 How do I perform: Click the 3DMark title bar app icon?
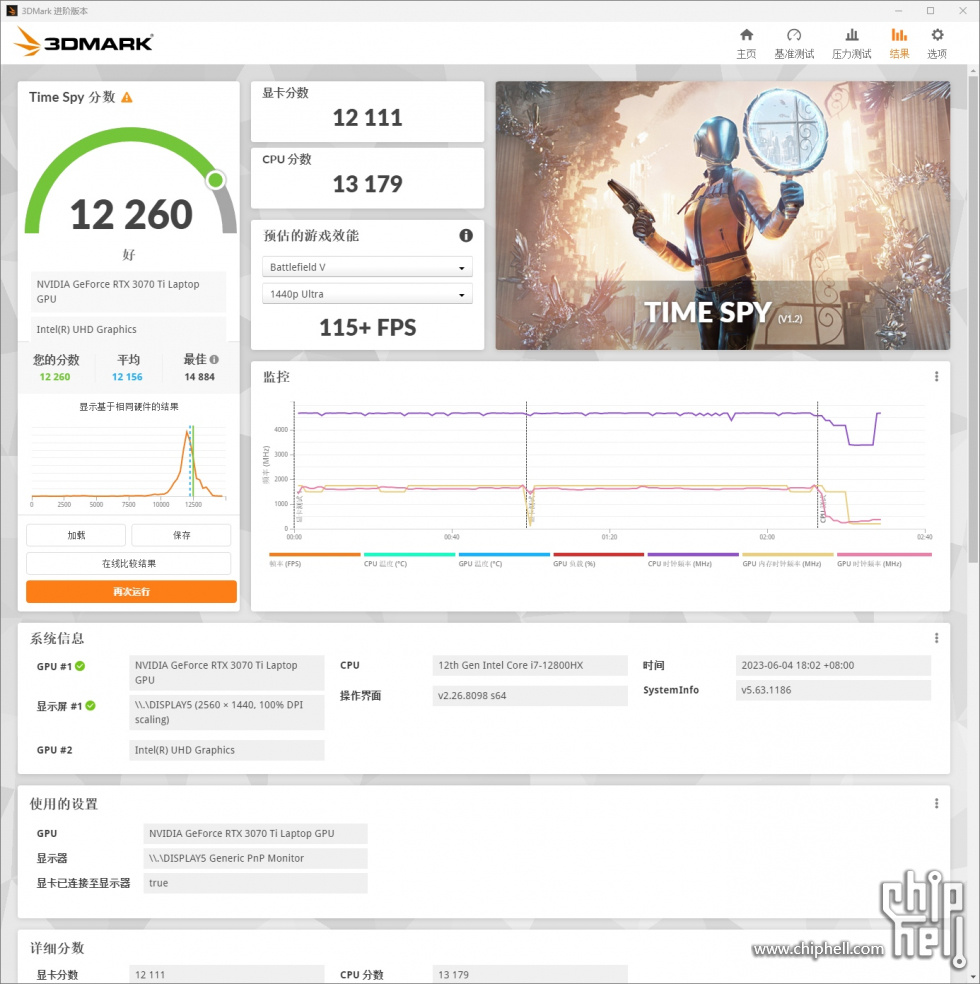pyautogui.click(x=11, y=11)
